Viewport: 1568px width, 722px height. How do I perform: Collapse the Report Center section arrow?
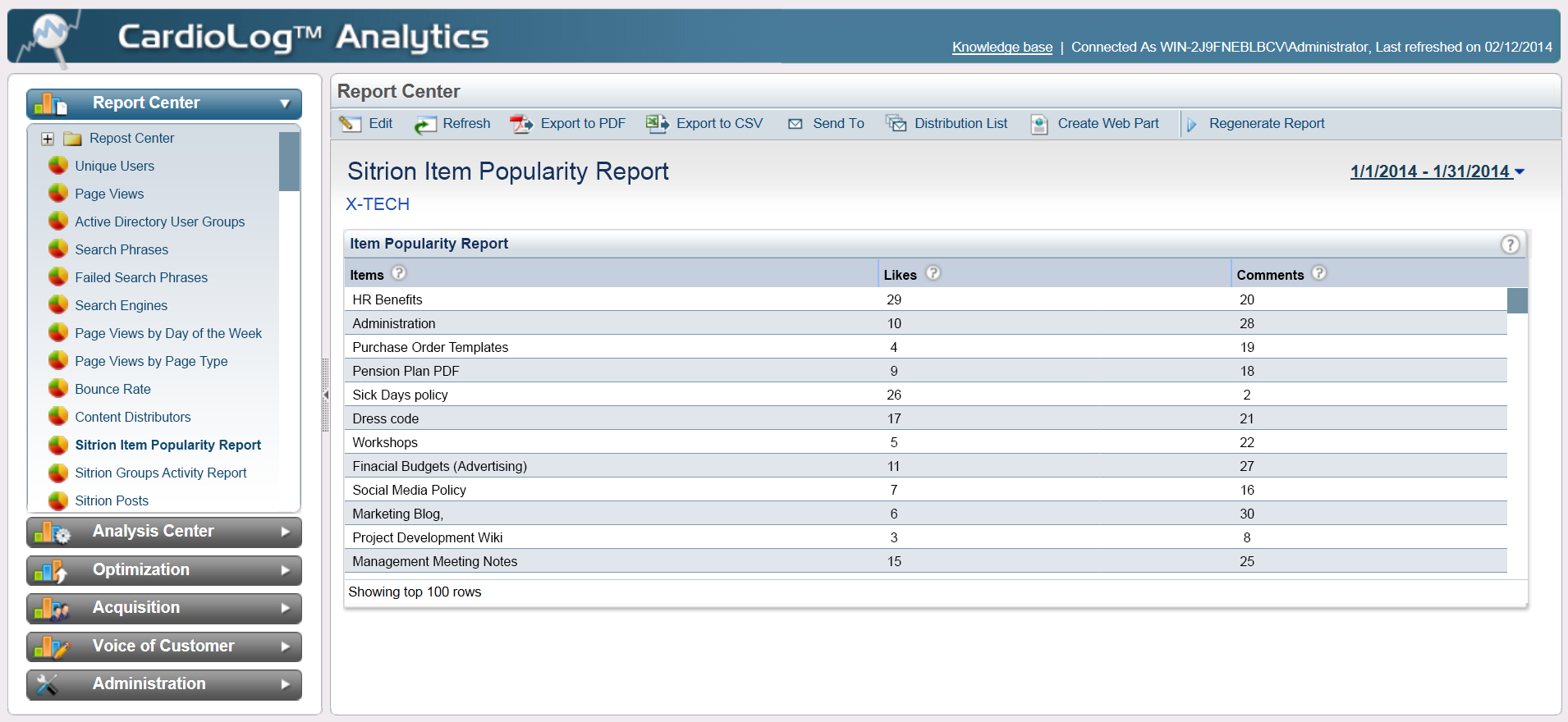point(285,104)
